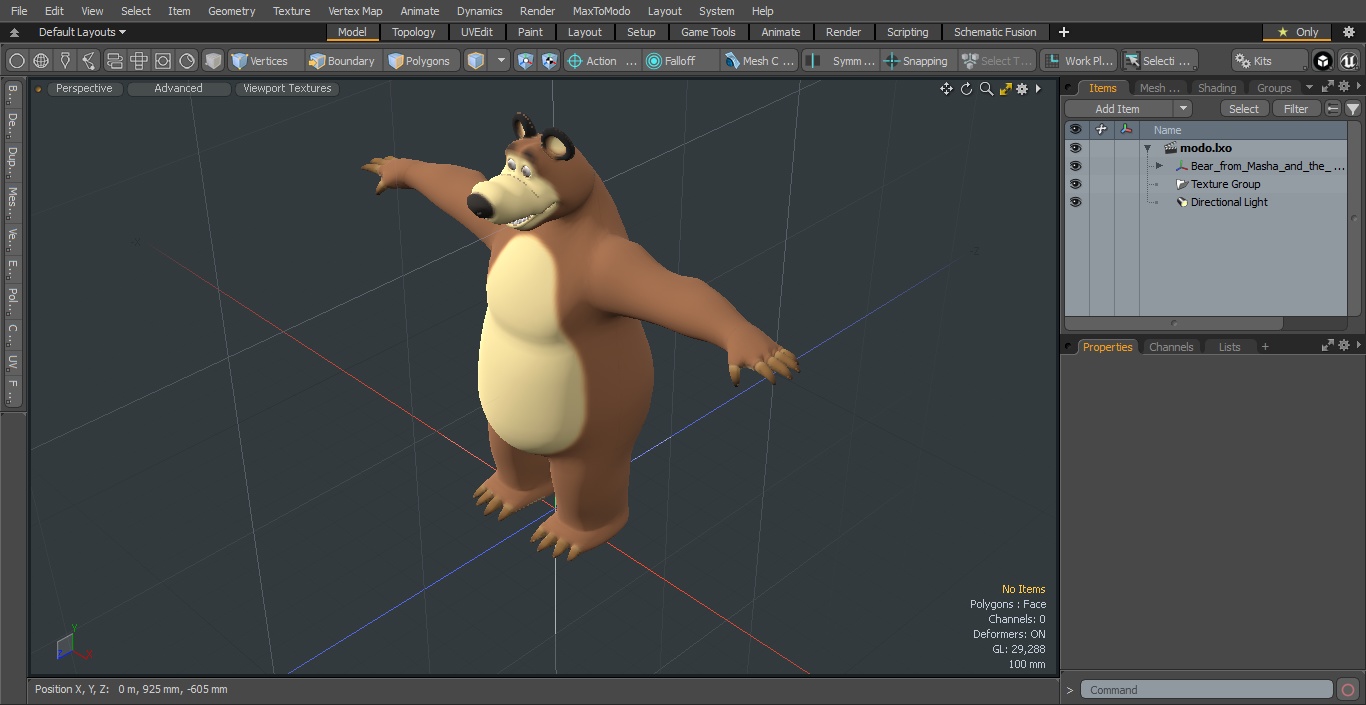Click the Items selection cube icon

pos(476,61)
